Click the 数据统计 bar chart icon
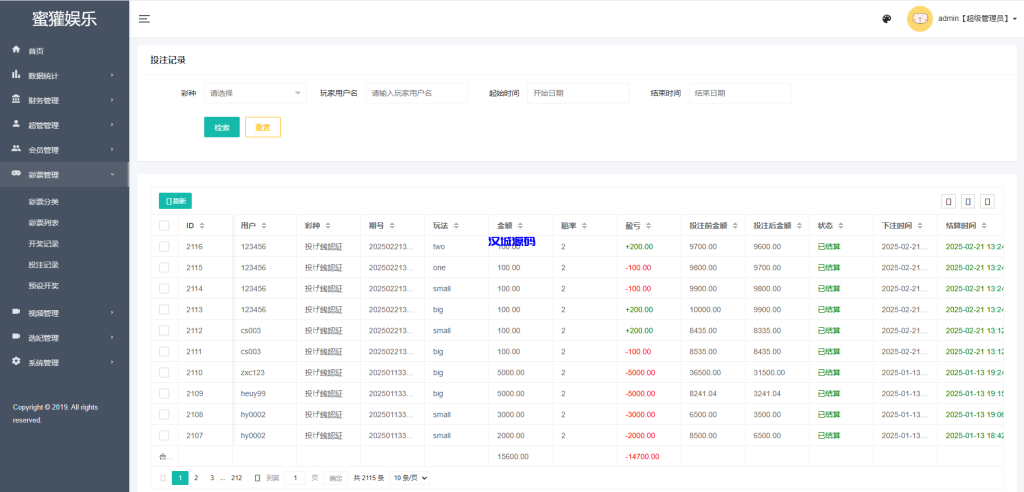This screenshot has height=492, width=1024. pos(16,75)
